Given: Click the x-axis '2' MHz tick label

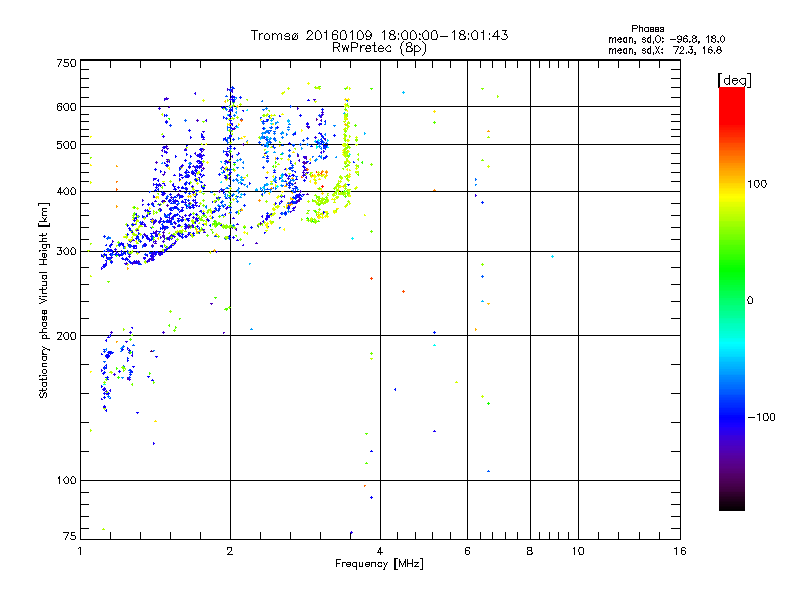Looking at the screenshot, I should tap(230, 551).
